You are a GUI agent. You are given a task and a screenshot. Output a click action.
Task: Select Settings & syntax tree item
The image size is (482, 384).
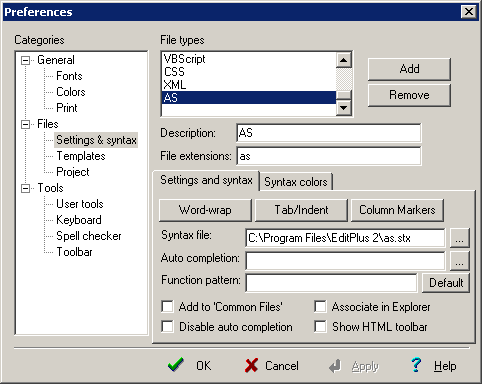96,140
